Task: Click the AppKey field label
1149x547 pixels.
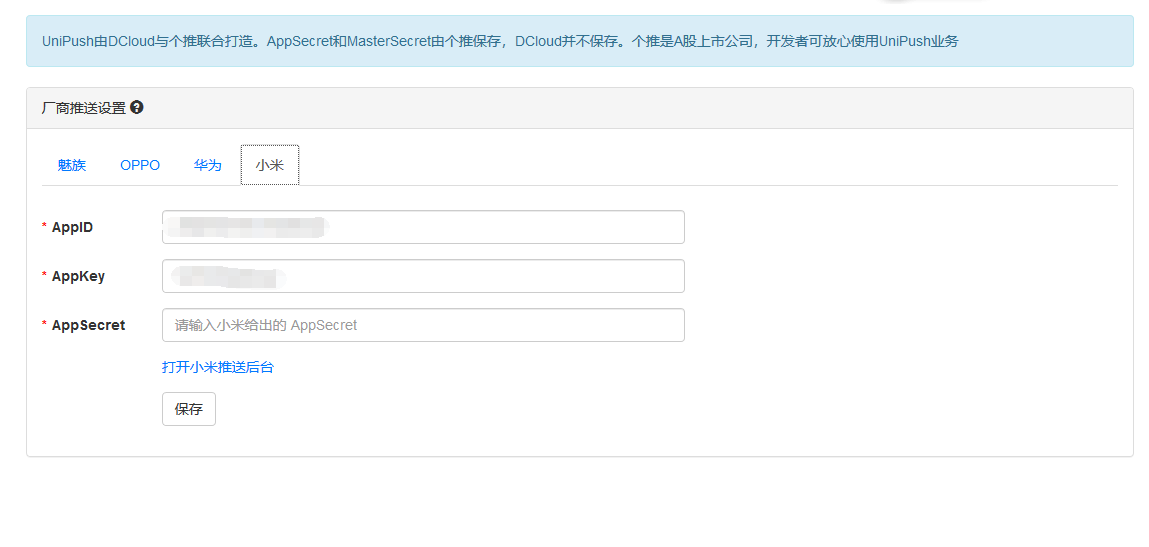Action: tap(78, 276)
